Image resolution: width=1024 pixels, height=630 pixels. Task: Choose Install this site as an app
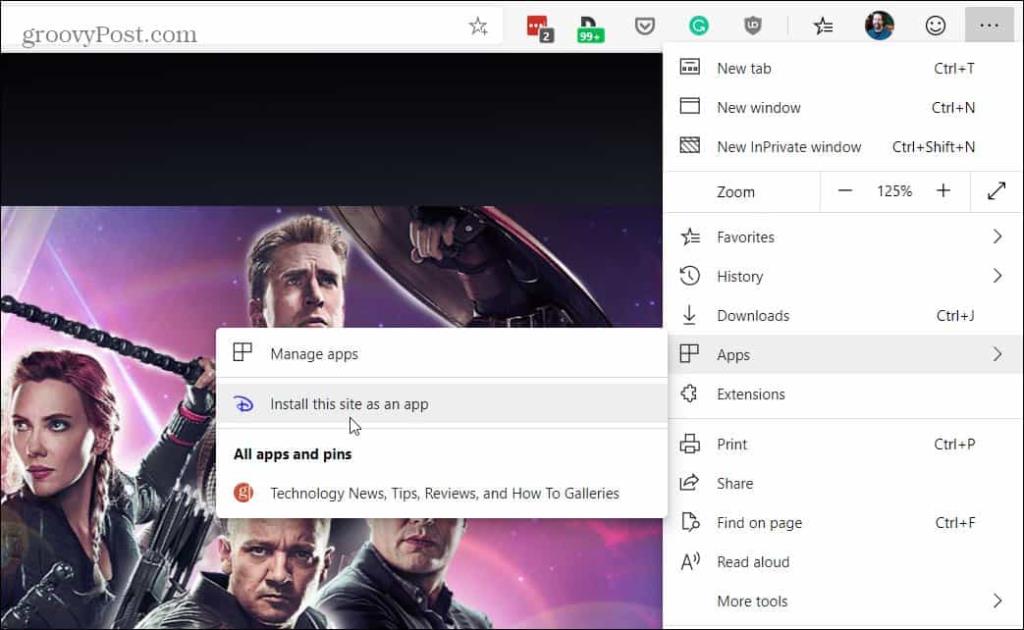coord(441,404)
